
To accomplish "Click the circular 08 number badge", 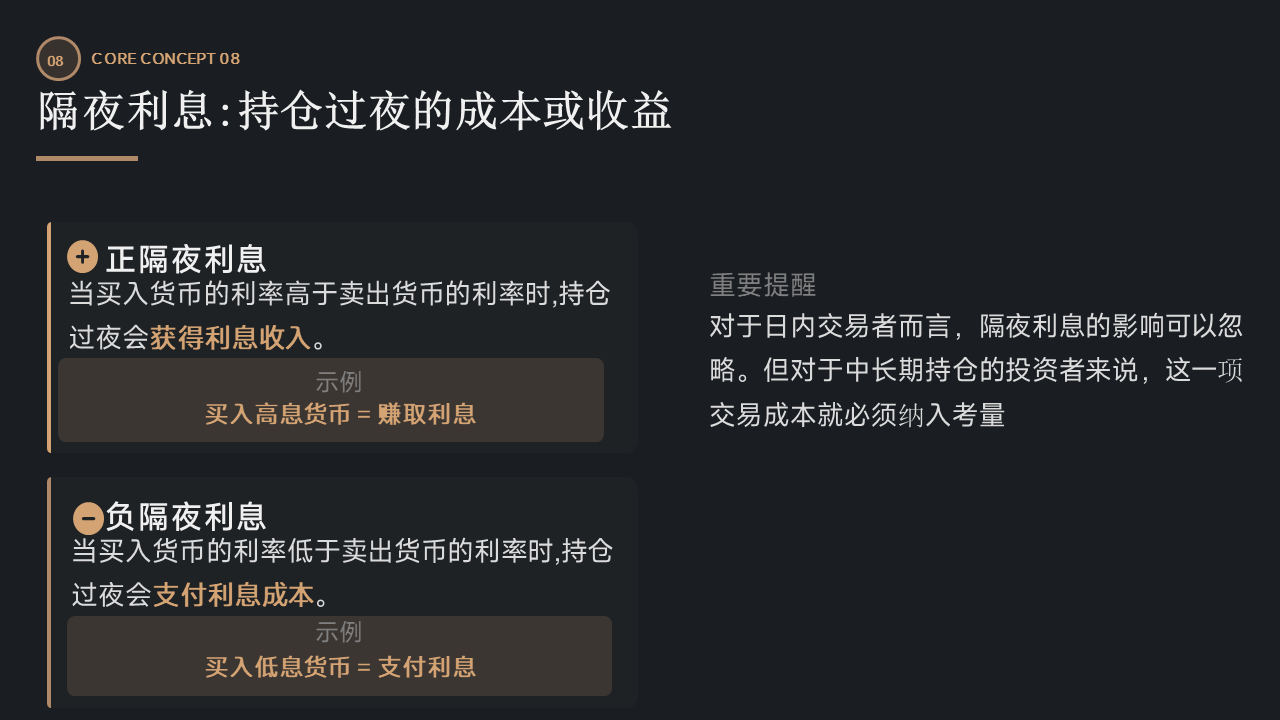I will tap(58, 59).
